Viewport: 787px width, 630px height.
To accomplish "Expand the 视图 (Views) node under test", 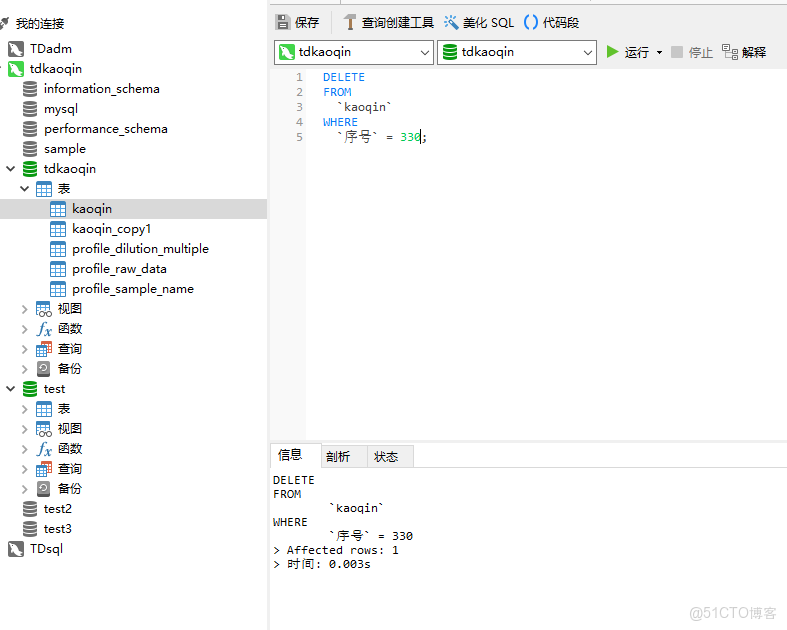I will [24, 429].
